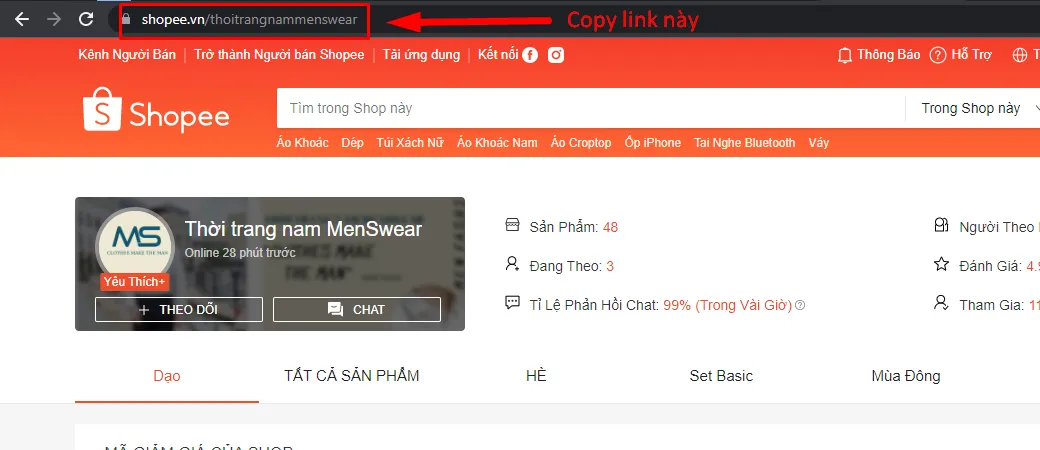
Task: Open the Mùa Đông category tab
Action: tap(905, 376)
